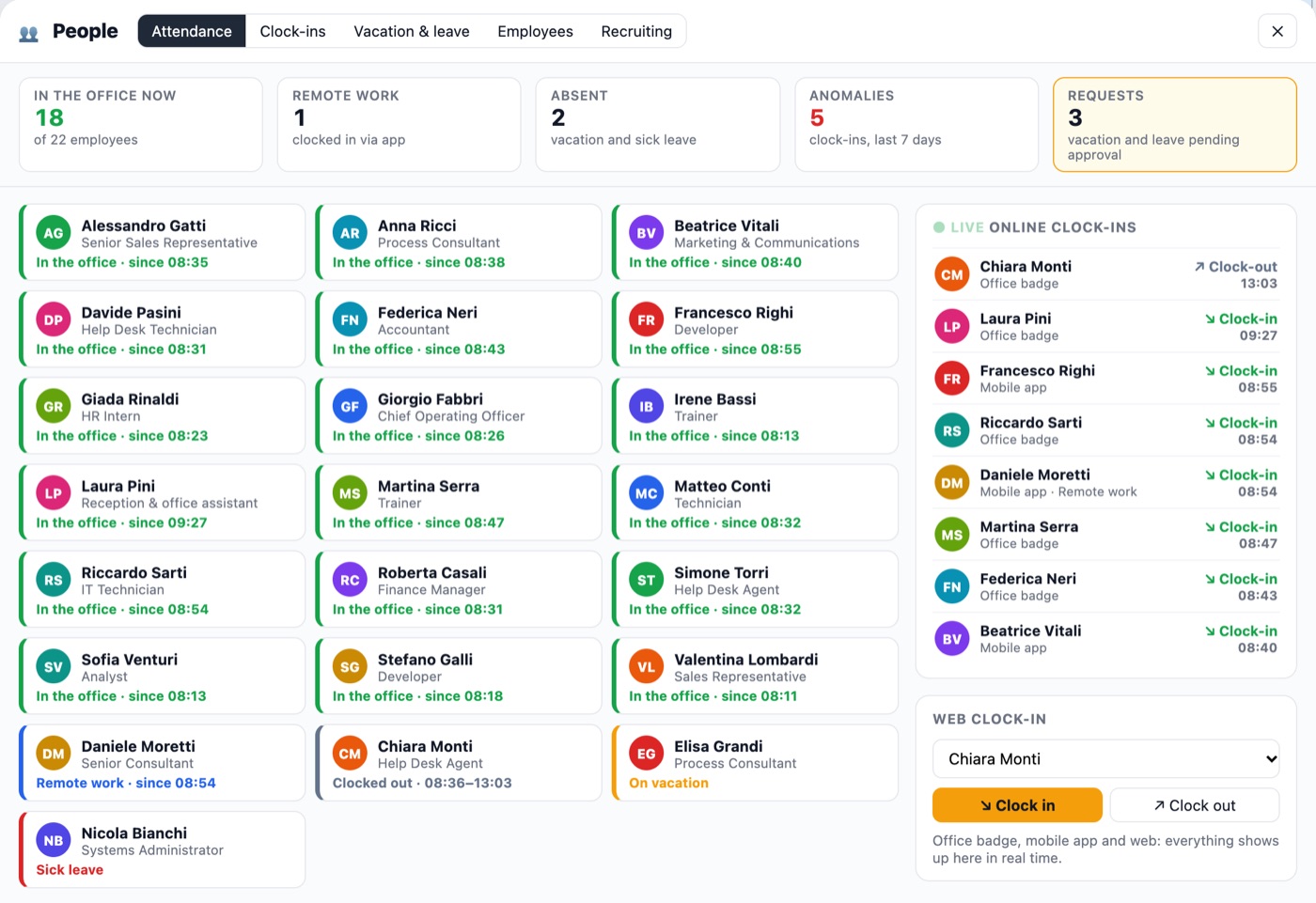
Task: Open the Anomalies summary card
Action: [916, 125]
